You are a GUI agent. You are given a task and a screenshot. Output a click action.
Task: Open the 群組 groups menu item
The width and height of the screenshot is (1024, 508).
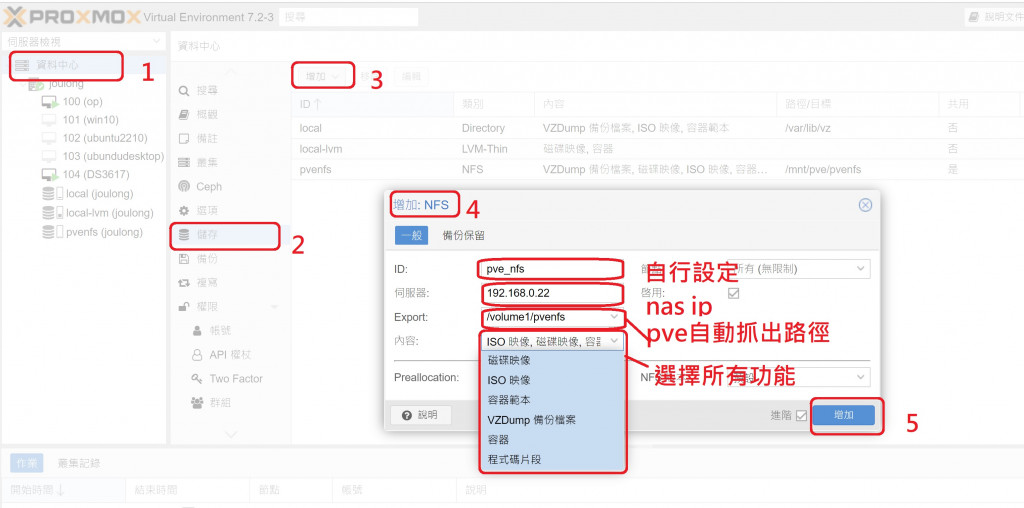[220, 403]
